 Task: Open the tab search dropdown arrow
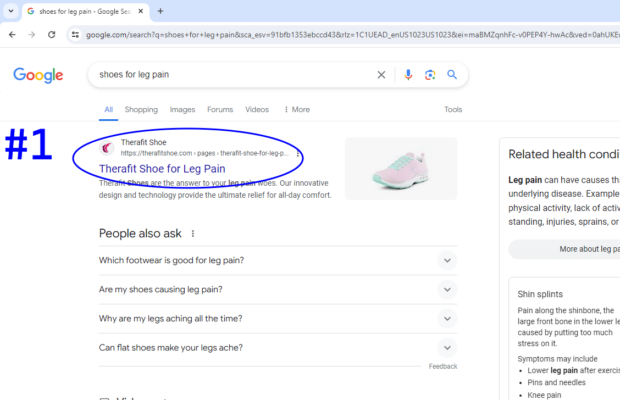point(11,11)
